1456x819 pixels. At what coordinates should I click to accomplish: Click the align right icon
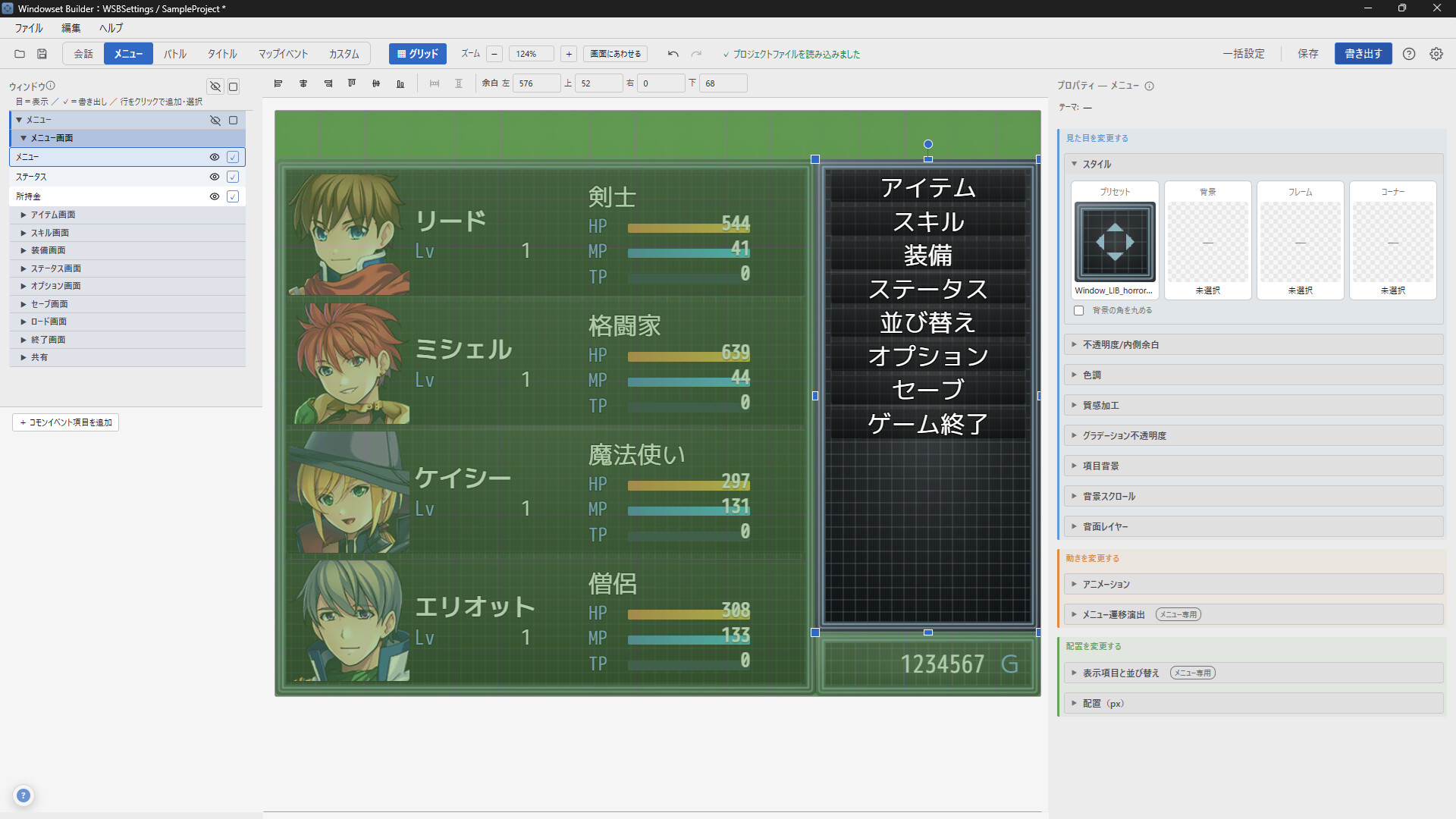click(328, 83)
